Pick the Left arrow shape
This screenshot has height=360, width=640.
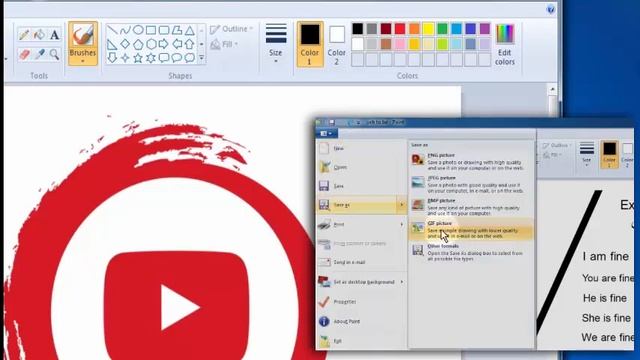tap(177, 44)
